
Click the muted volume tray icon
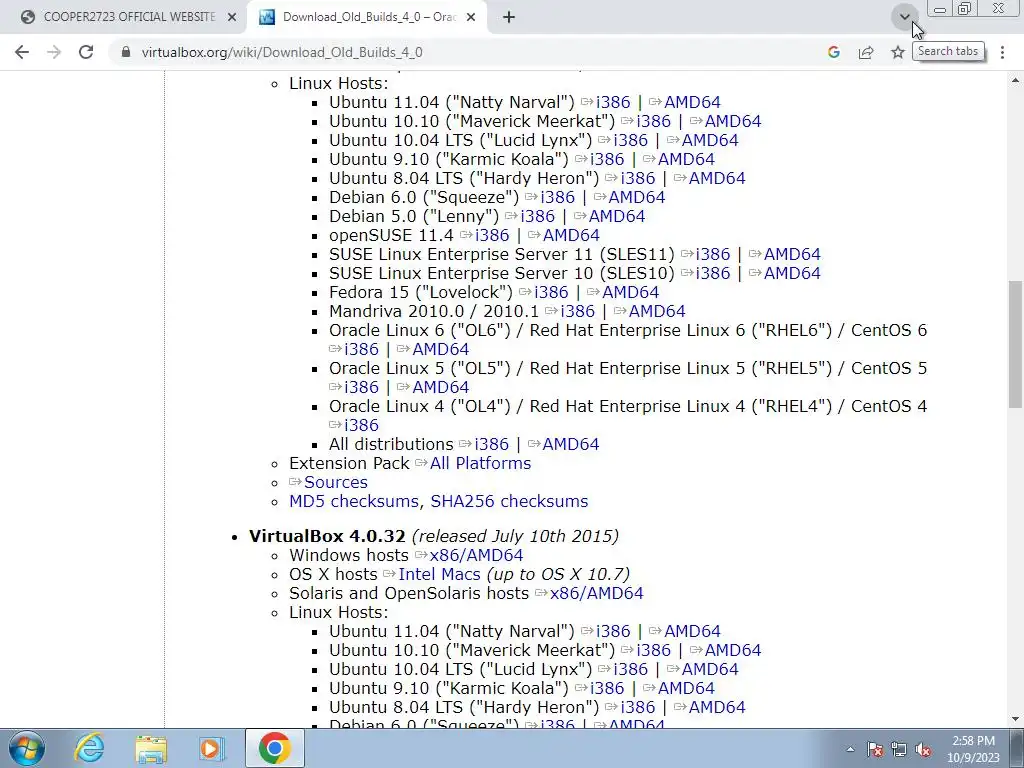click(923, 749)
